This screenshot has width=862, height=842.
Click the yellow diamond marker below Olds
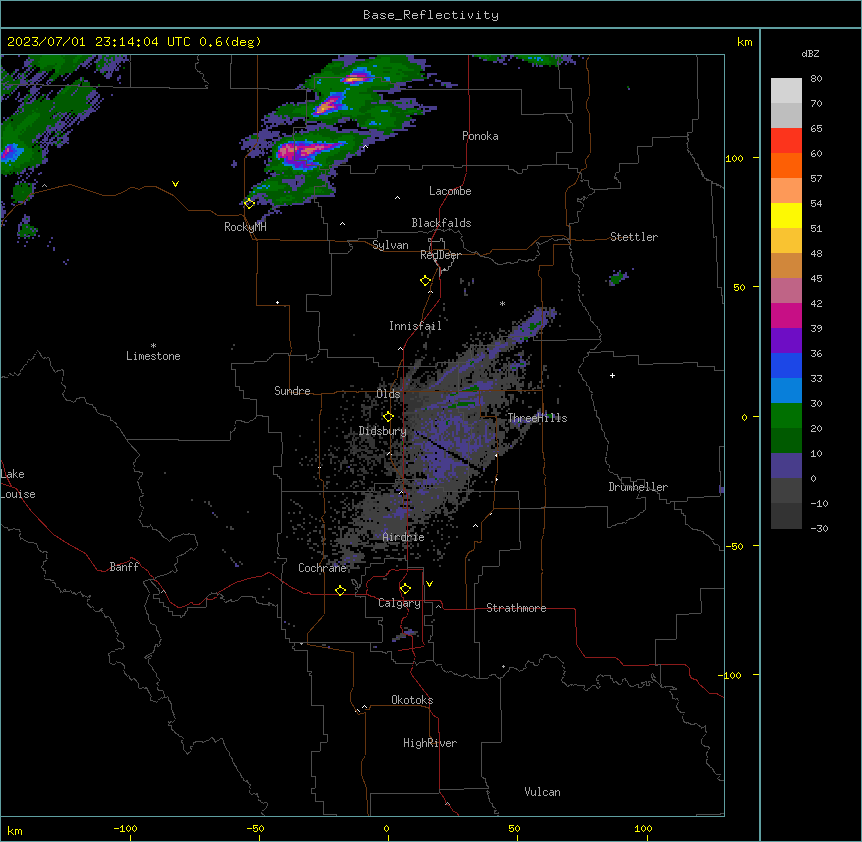point(388,417)
